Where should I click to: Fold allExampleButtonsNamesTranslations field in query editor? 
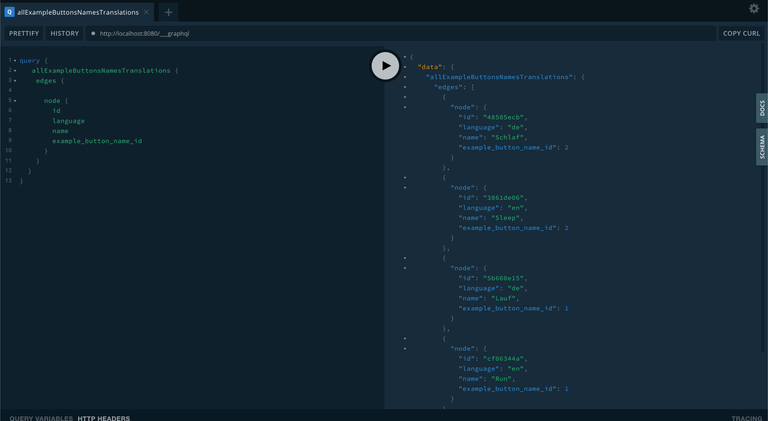[x=15, y=71]
